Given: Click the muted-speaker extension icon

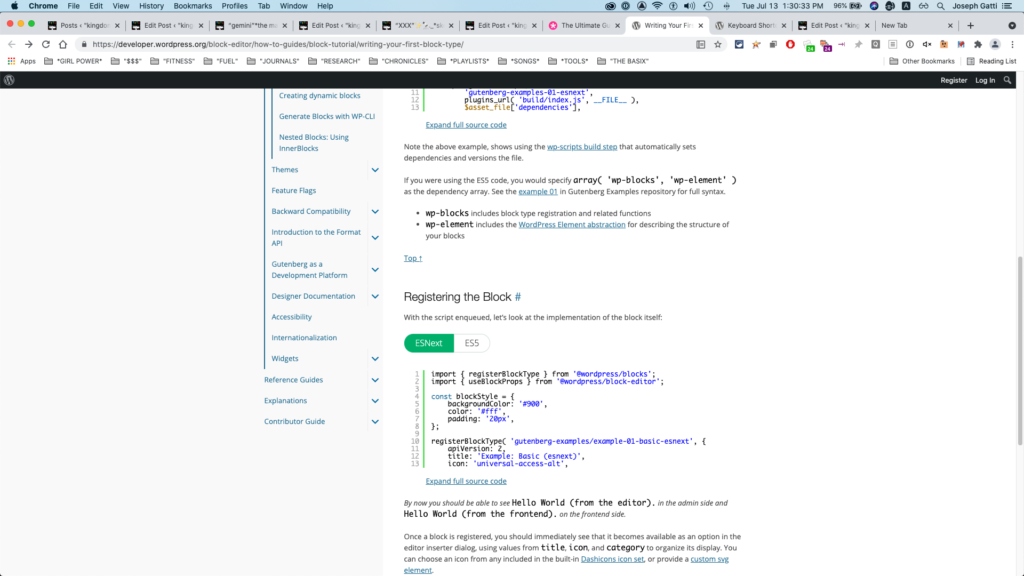Looking at the screenshot, I should 926,44.
